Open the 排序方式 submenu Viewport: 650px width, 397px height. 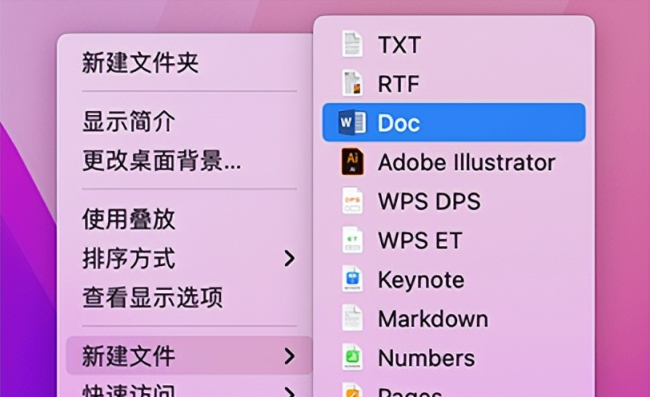[x=189, y=258]
